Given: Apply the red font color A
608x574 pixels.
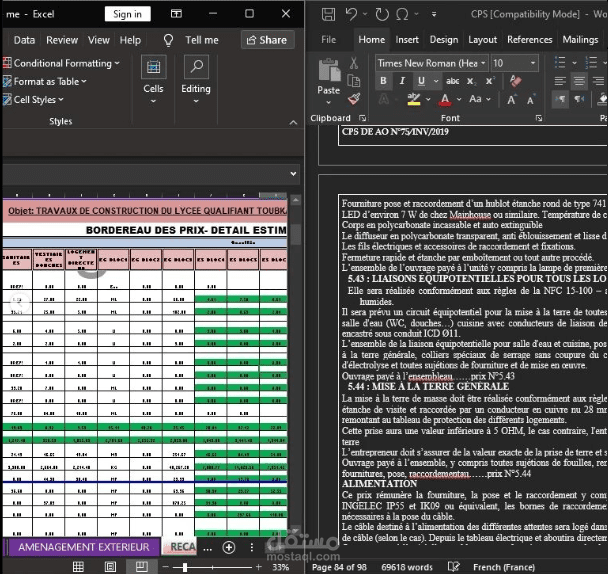Looking at the screenshot, I should 445,99.
